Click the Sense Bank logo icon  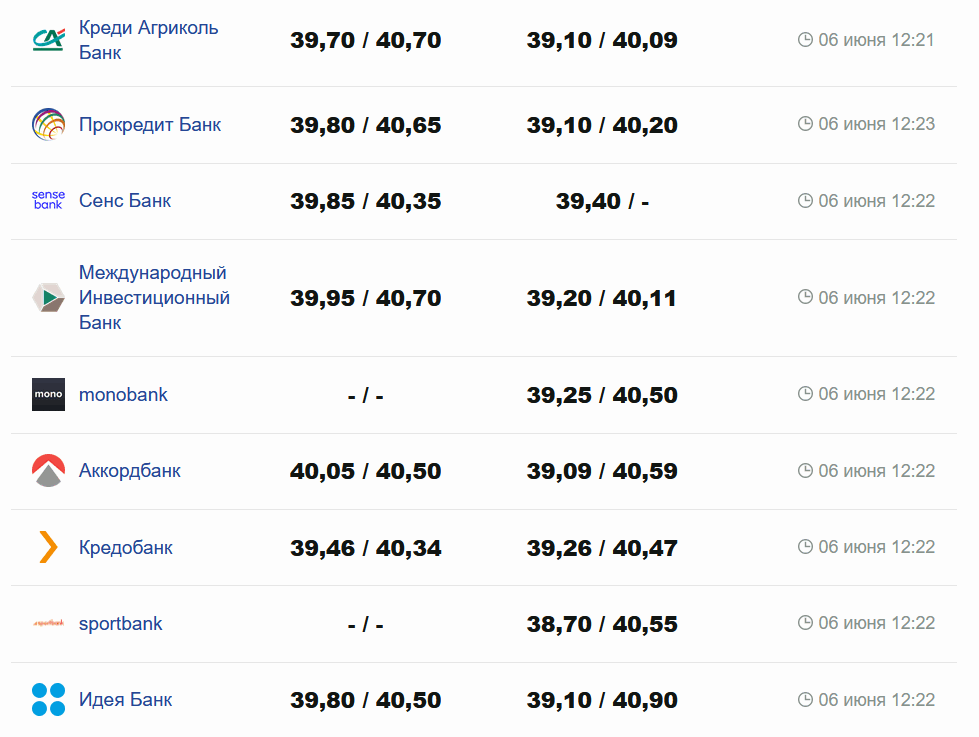48,201
